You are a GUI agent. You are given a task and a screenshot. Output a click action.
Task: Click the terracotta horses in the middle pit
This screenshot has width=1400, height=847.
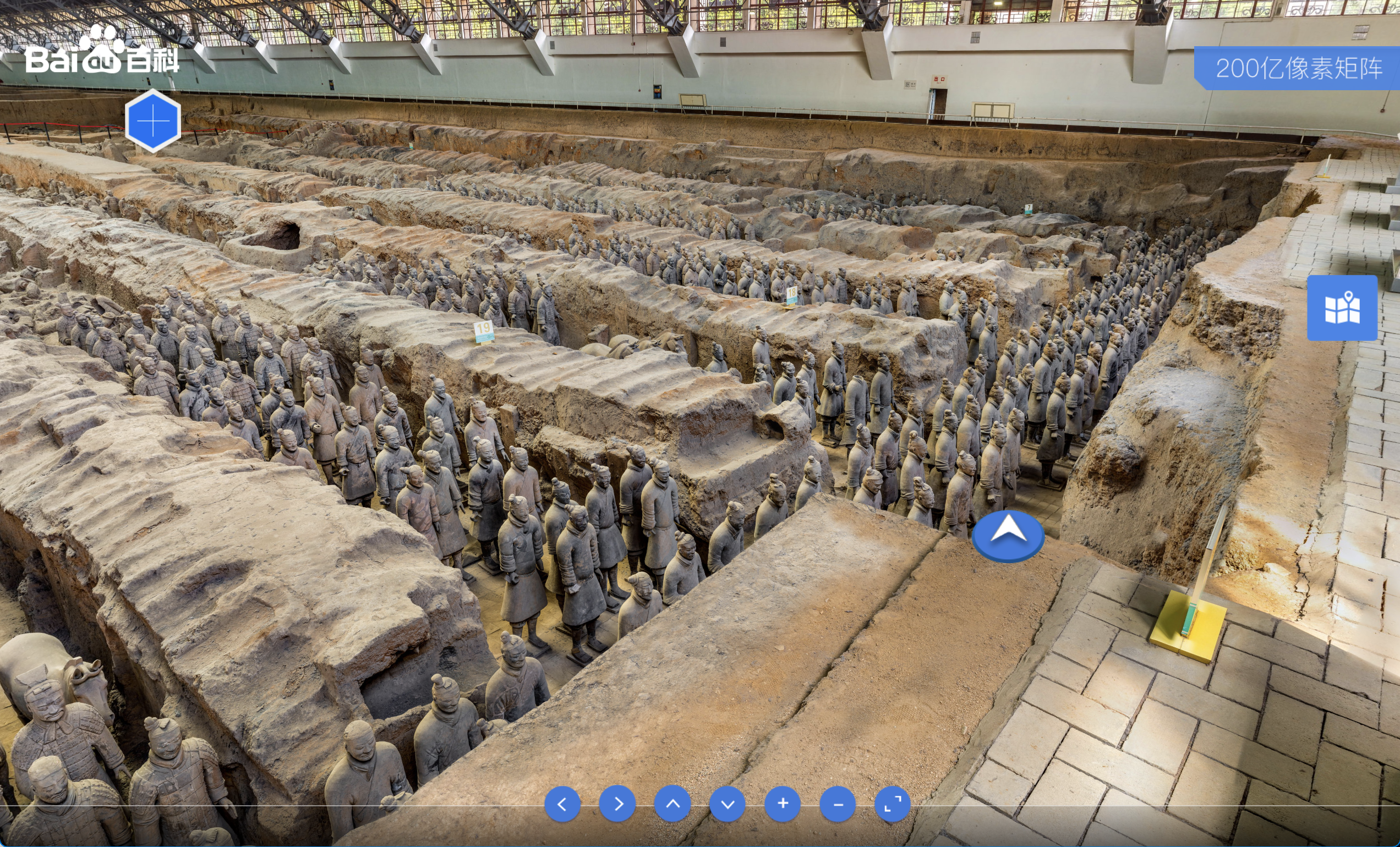pos(631,343)
